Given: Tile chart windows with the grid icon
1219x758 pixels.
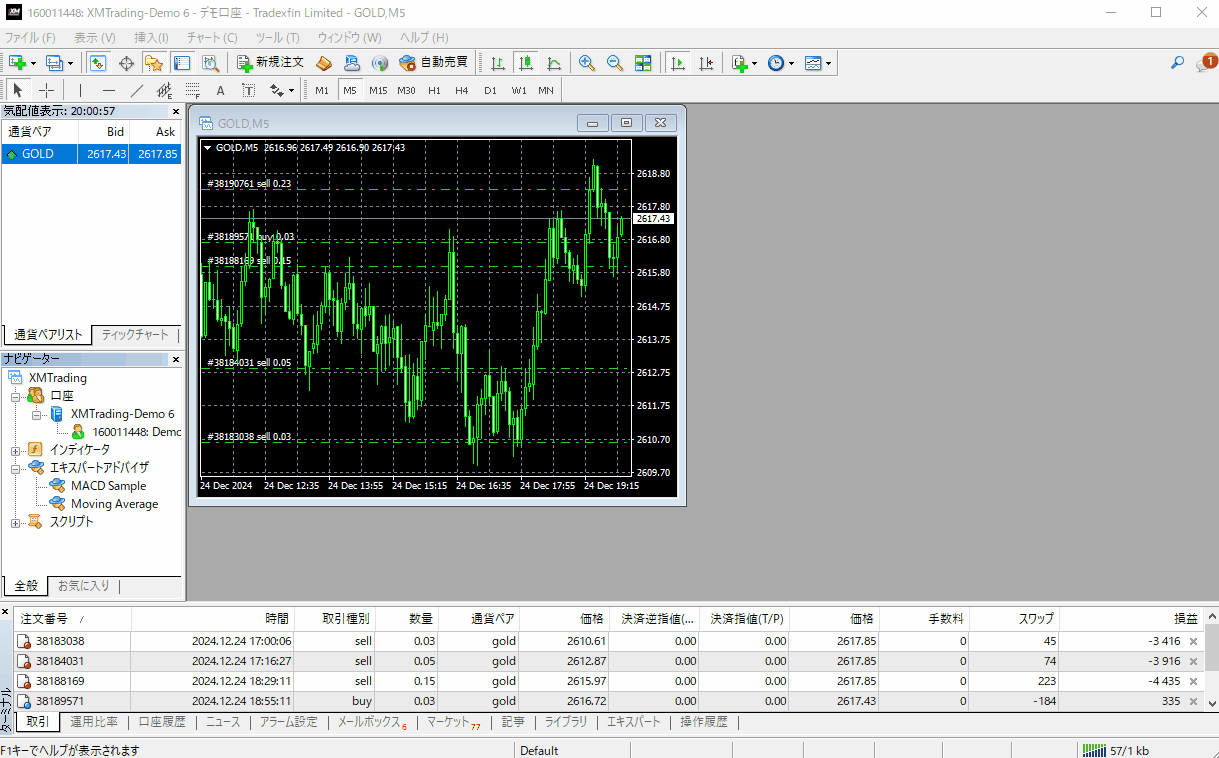Looking at the screenshot, I should point(643,63).
